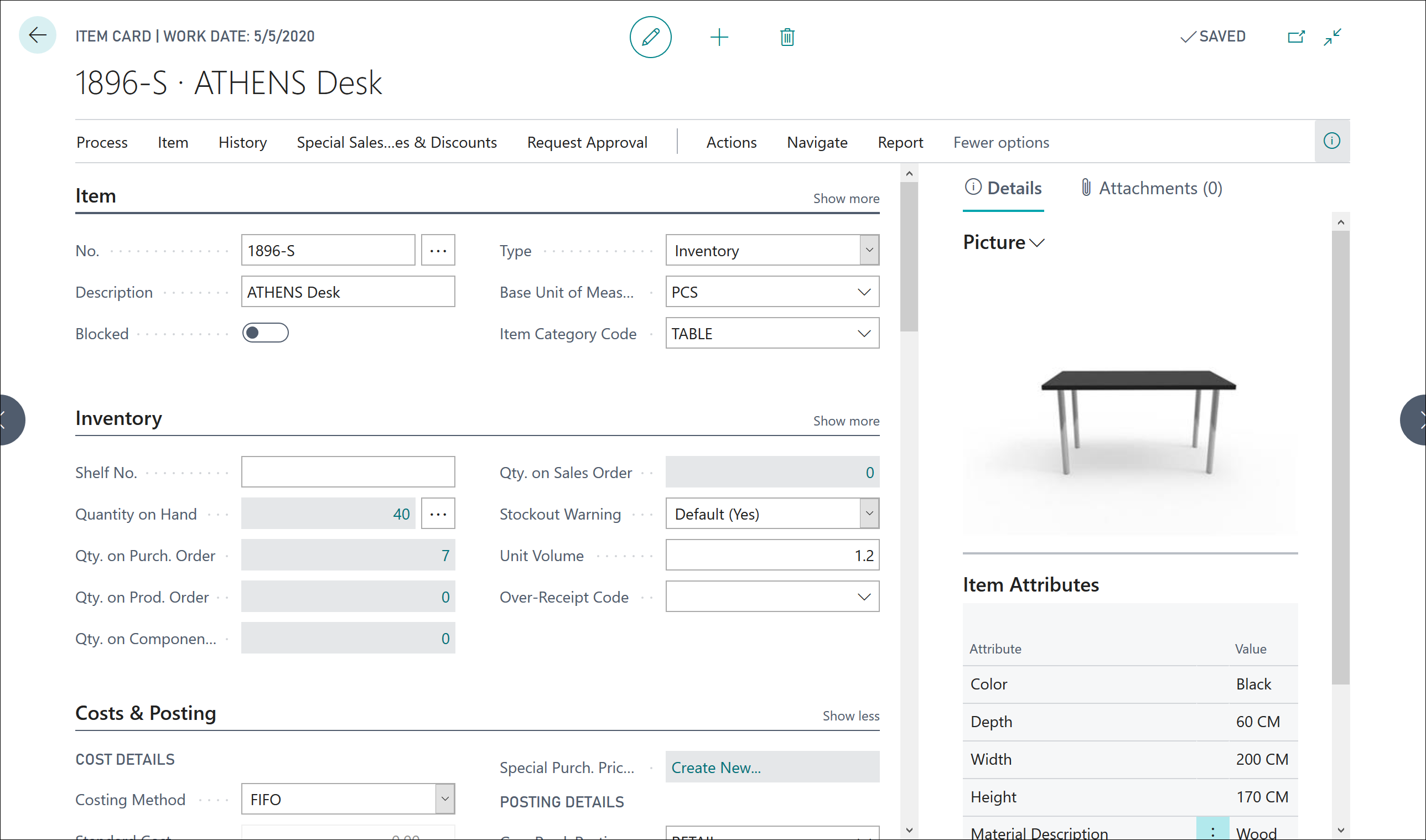This screenshot has height=840, width=1426.
Task: Open the Actions menu
Action: 730,142
